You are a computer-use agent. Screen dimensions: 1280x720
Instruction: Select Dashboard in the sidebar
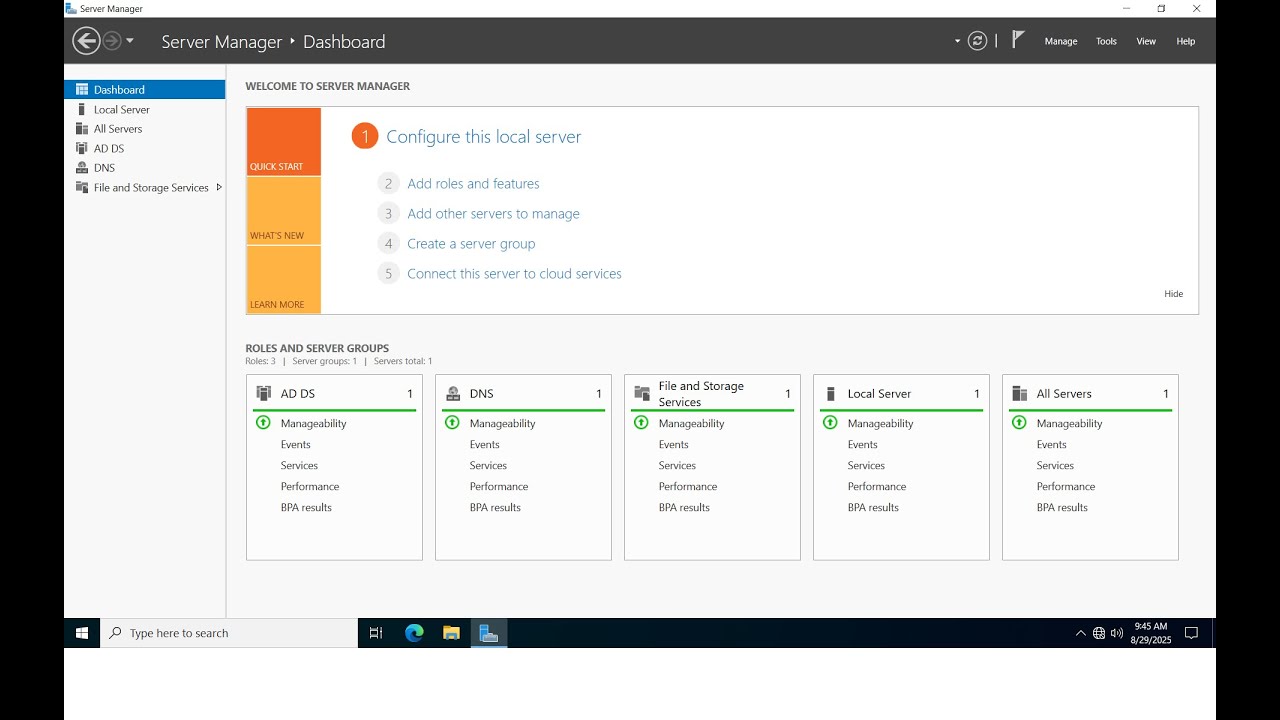coord(145,89)
